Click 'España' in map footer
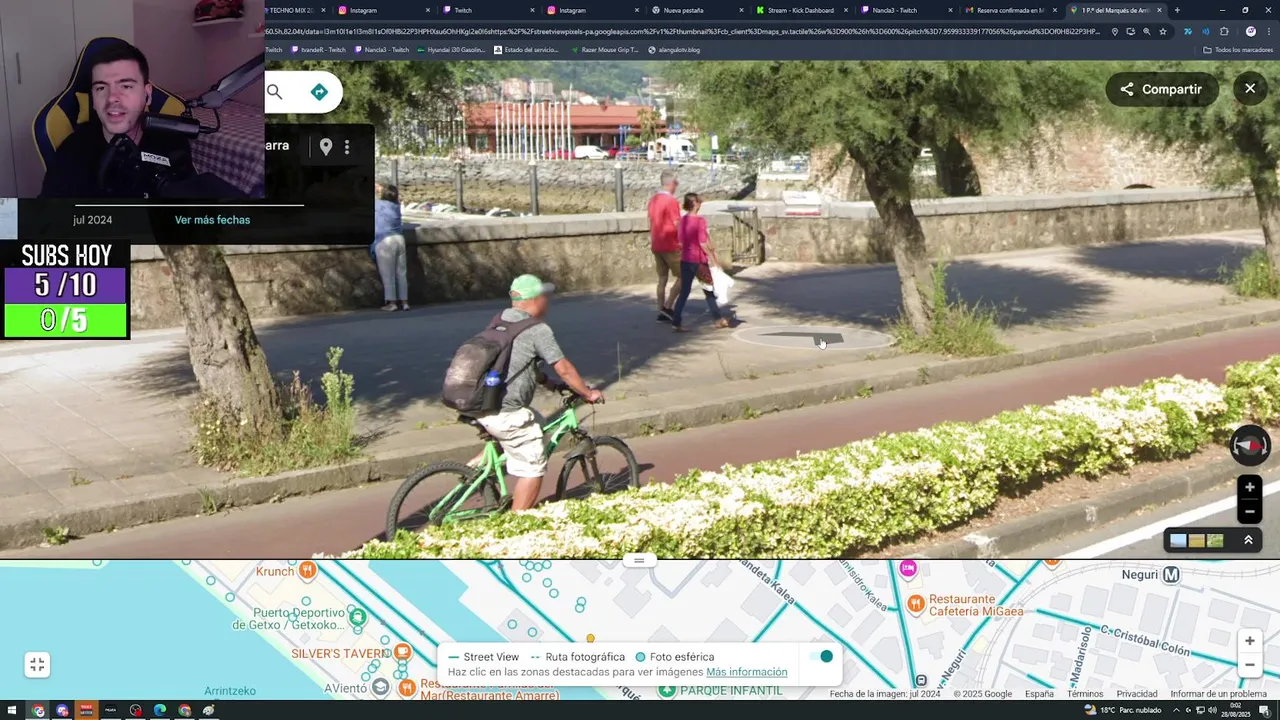 click(x=1039, y=694)
